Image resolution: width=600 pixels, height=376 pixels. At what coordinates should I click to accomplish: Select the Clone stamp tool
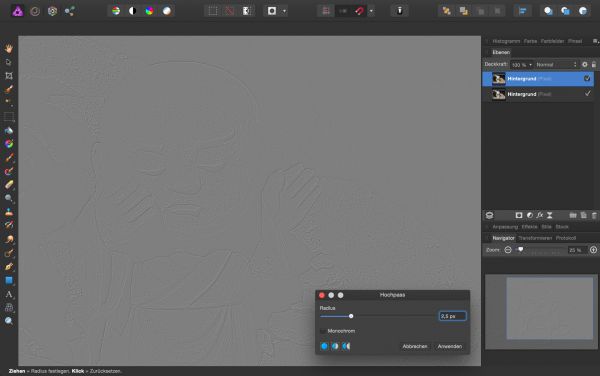(x=9, y=212)
